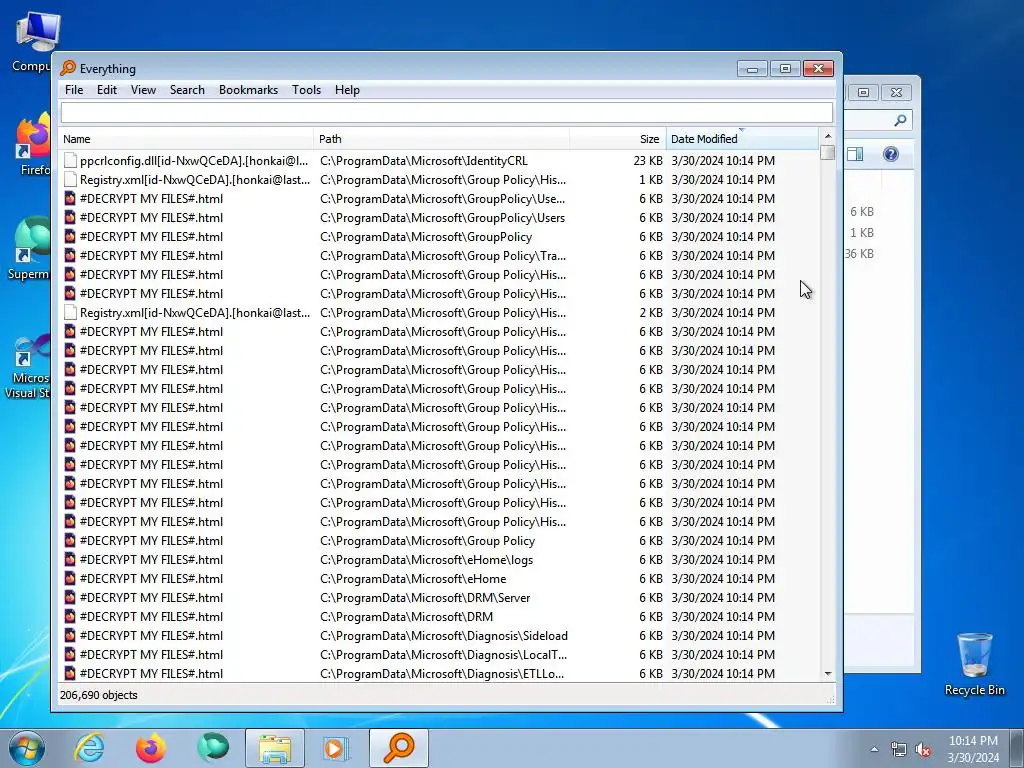
Task: Select the ransom note in Diagnosis\ETLLo... path
Action: point(438,673)
